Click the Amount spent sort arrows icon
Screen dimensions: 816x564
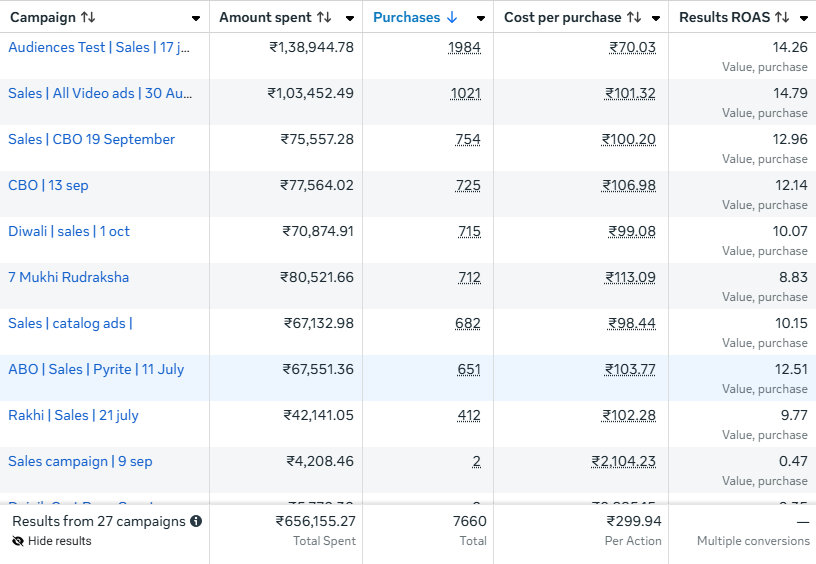(x=323, y=18)
